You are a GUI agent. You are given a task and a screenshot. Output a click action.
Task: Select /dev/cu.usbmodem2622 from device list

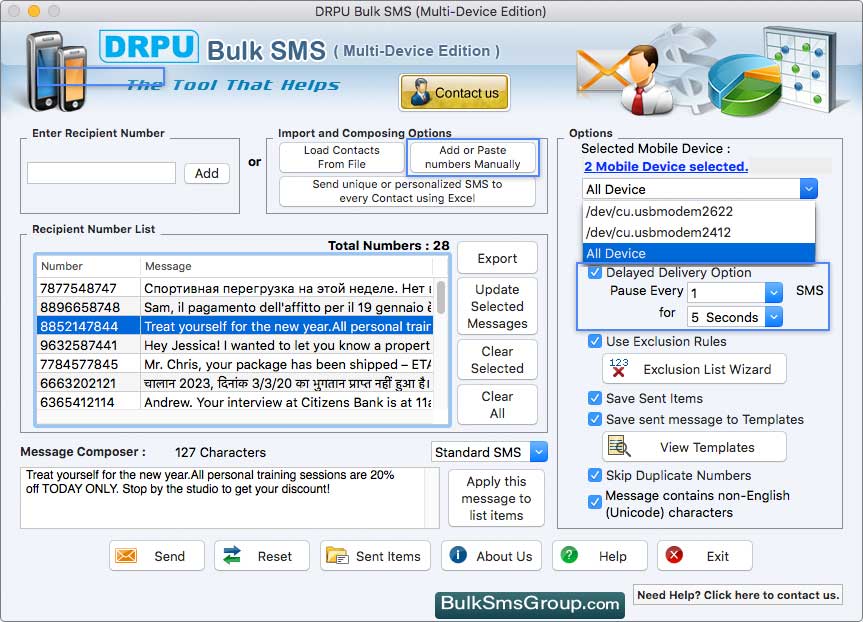click(698, 211)
